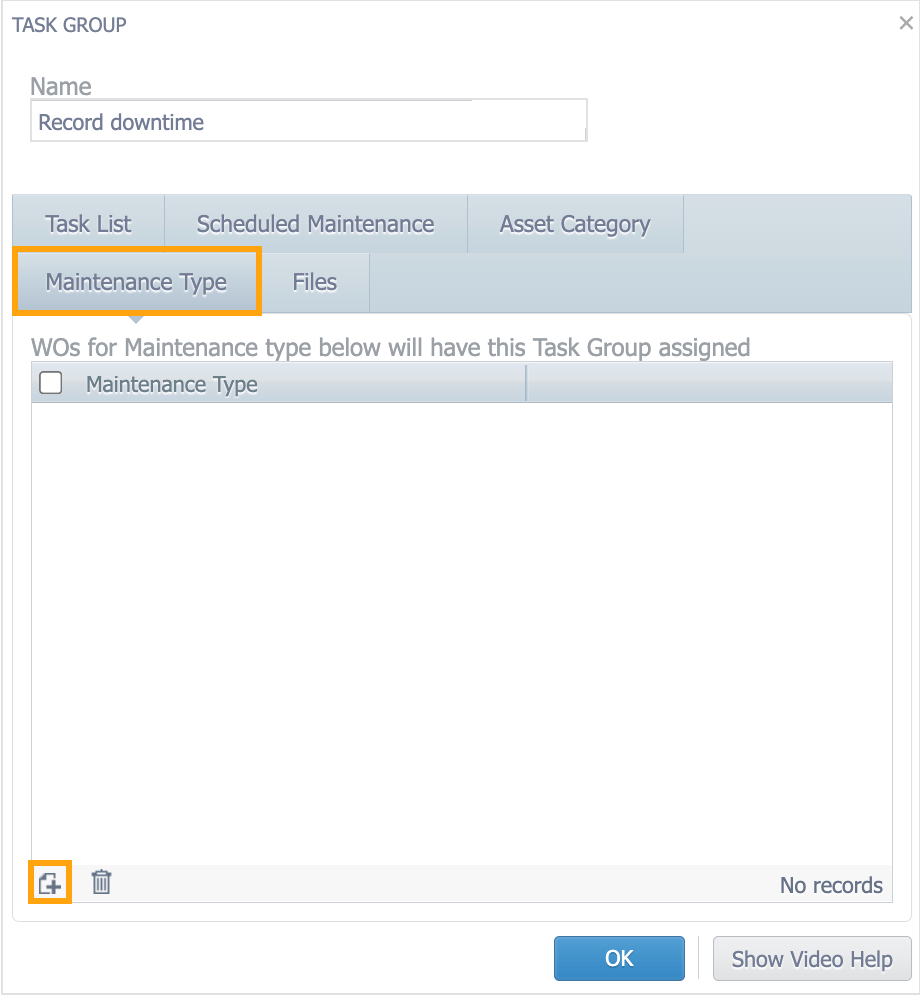Go to the Files tab
The height and width of the screenshot is (996, 920).
pyautogui.click(x=314, y=282)
